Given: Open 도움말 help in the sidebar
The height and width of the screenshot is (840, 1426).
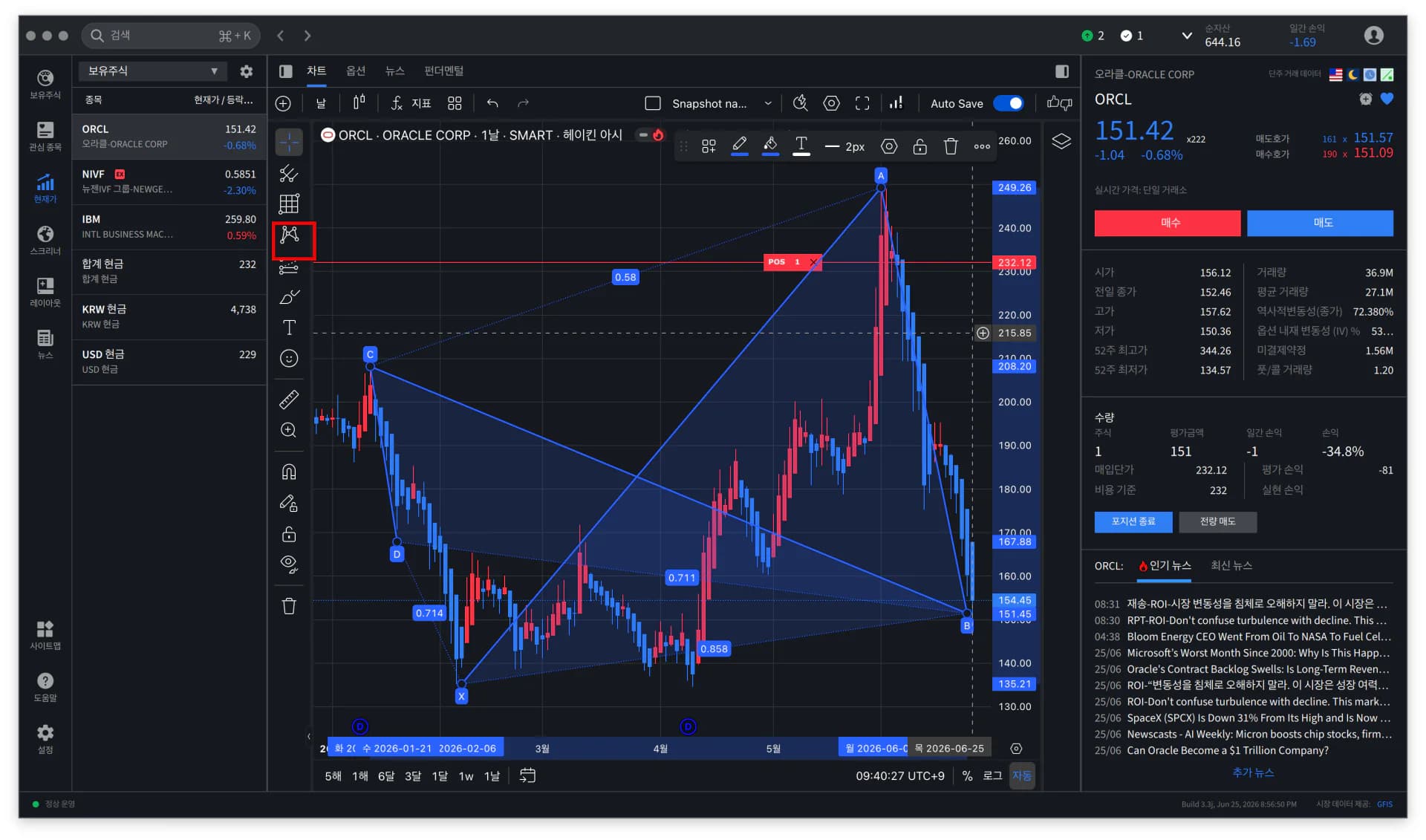Looking at the screenshot, I should point(45,687).
